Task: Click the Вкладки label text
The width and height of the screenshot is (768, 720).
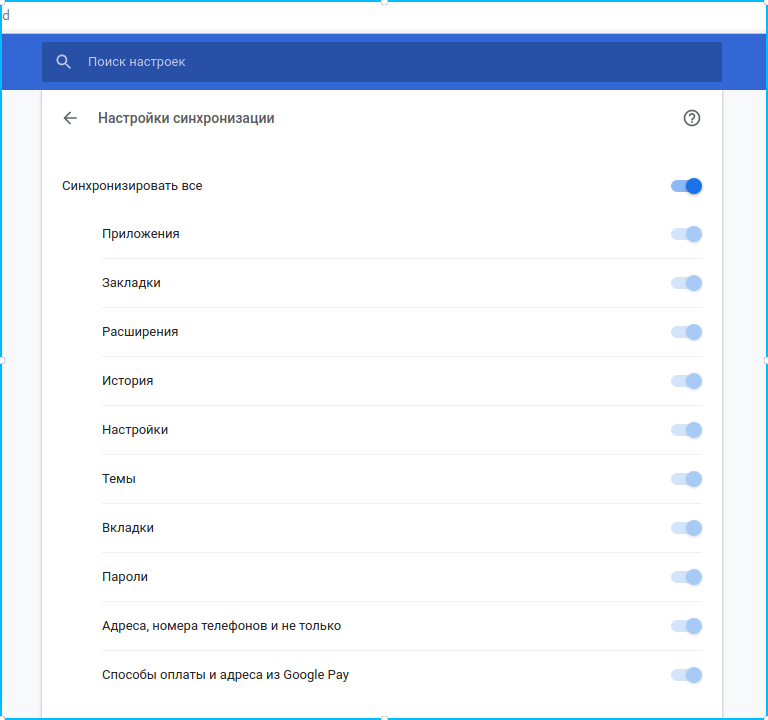Action: 128,528
